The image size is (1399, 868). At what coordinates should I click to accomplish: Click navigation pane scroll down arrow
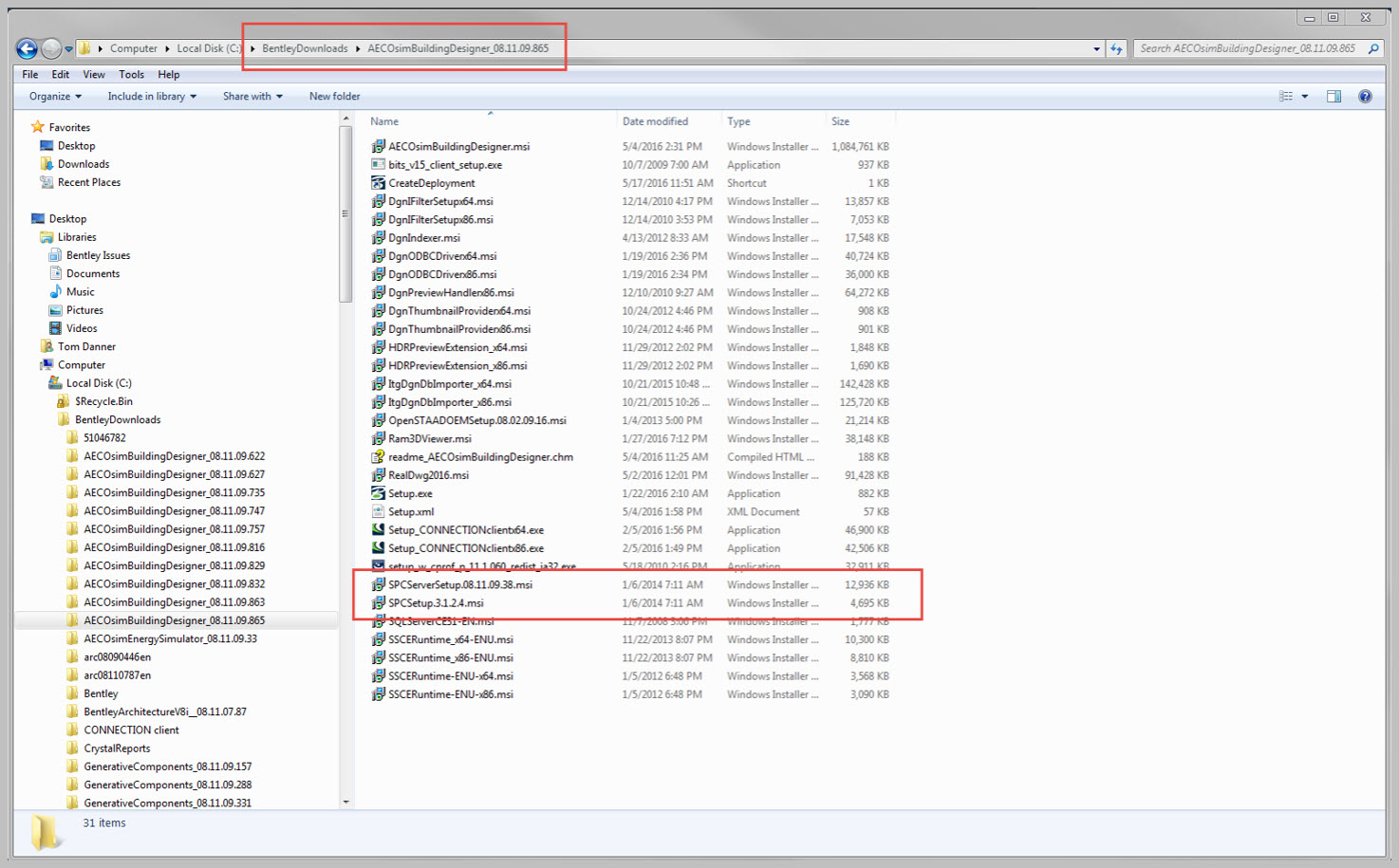[x=345, y=802]
